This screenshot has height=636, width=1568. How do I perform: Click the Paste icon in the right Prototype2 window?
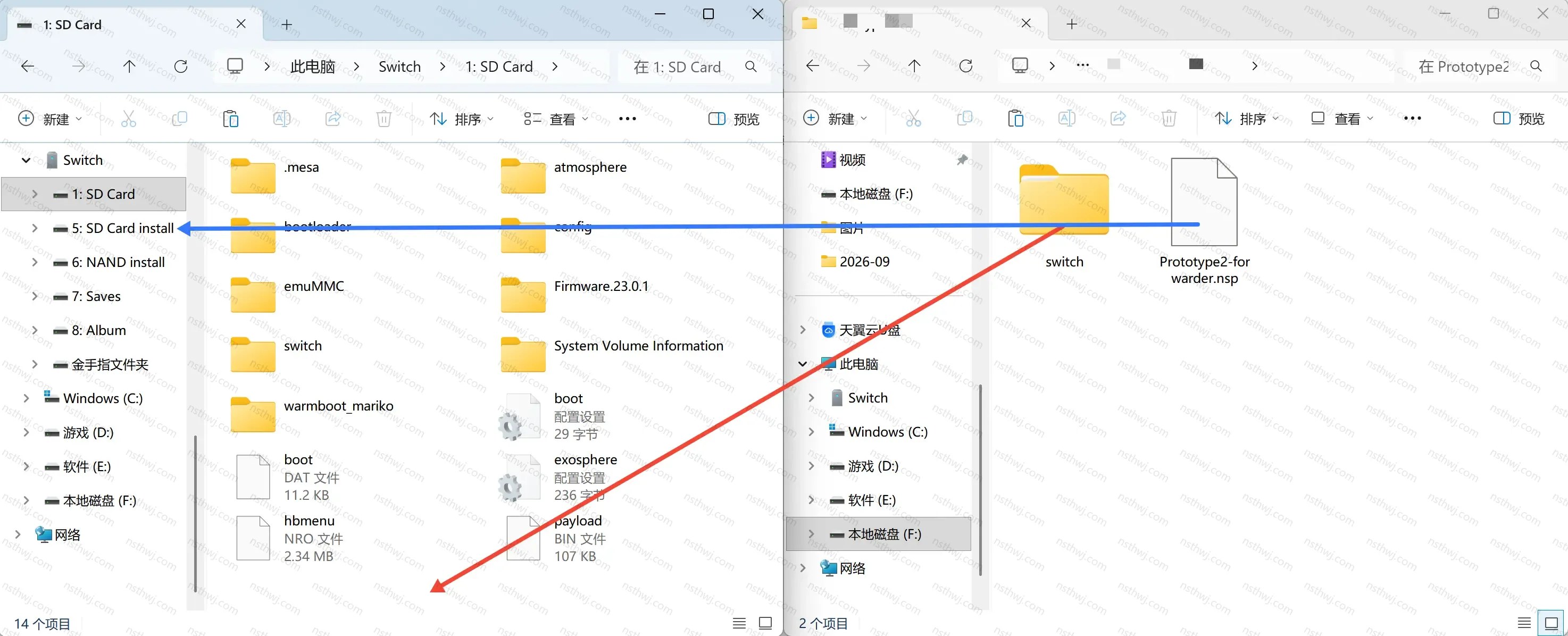click(x=1015, y=118)
